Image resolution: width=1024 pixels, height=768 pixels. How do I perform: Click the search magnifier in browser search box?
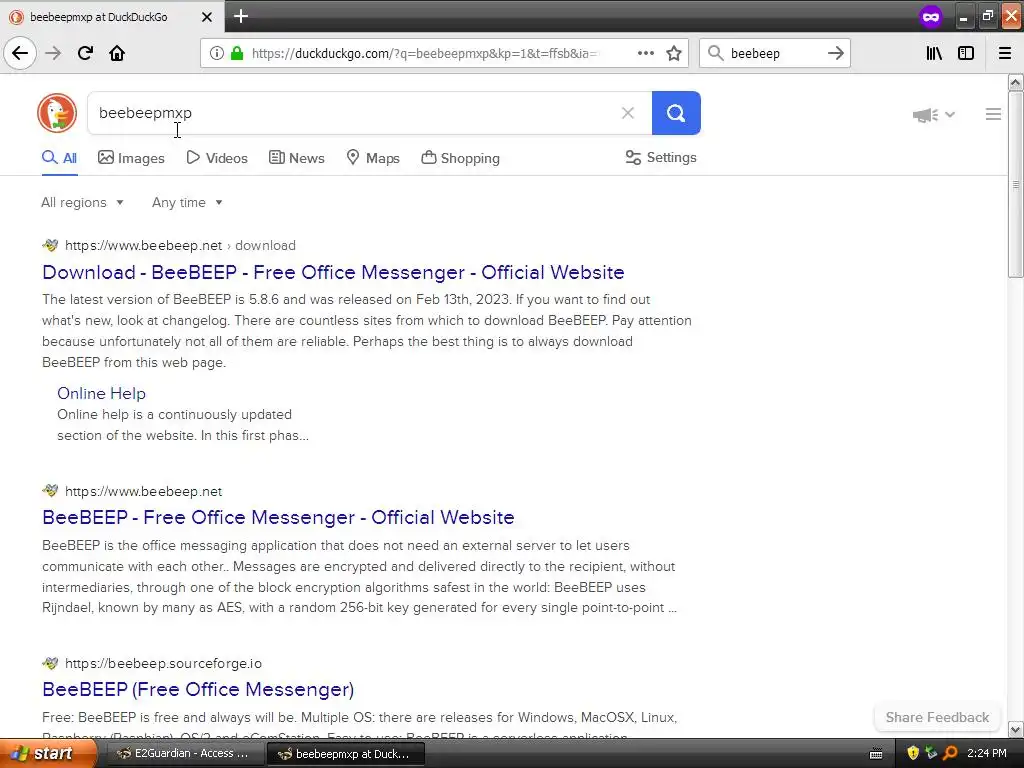tap(716, 53)
